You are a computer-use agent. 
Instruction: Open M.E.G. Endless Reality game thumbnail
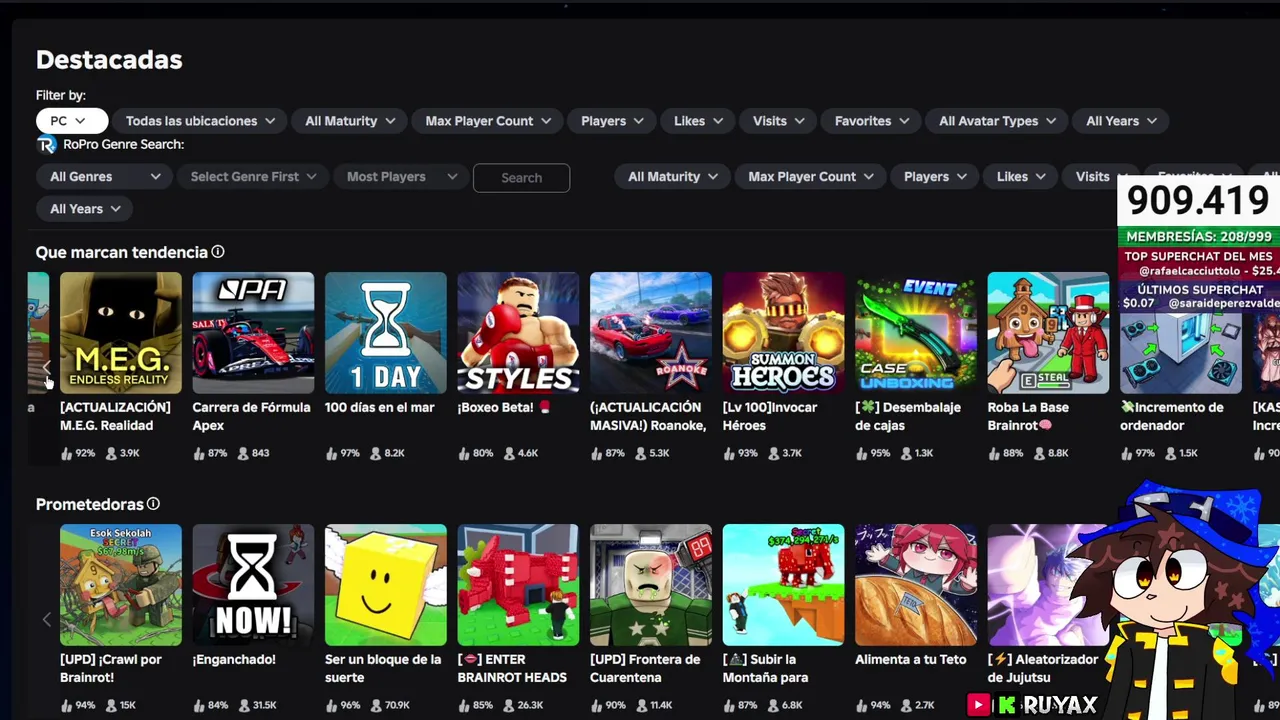(121, 333)
